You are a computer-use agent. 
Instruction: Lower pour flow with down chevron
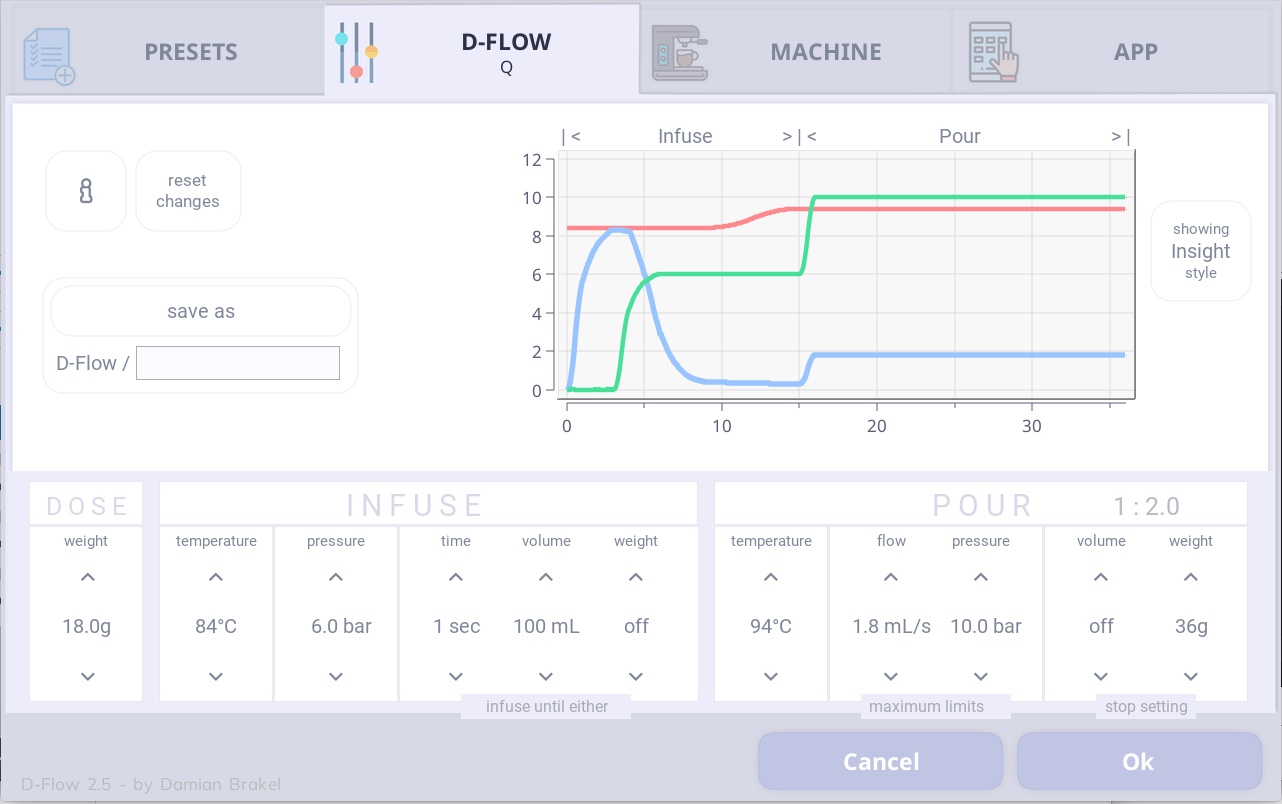891,676
